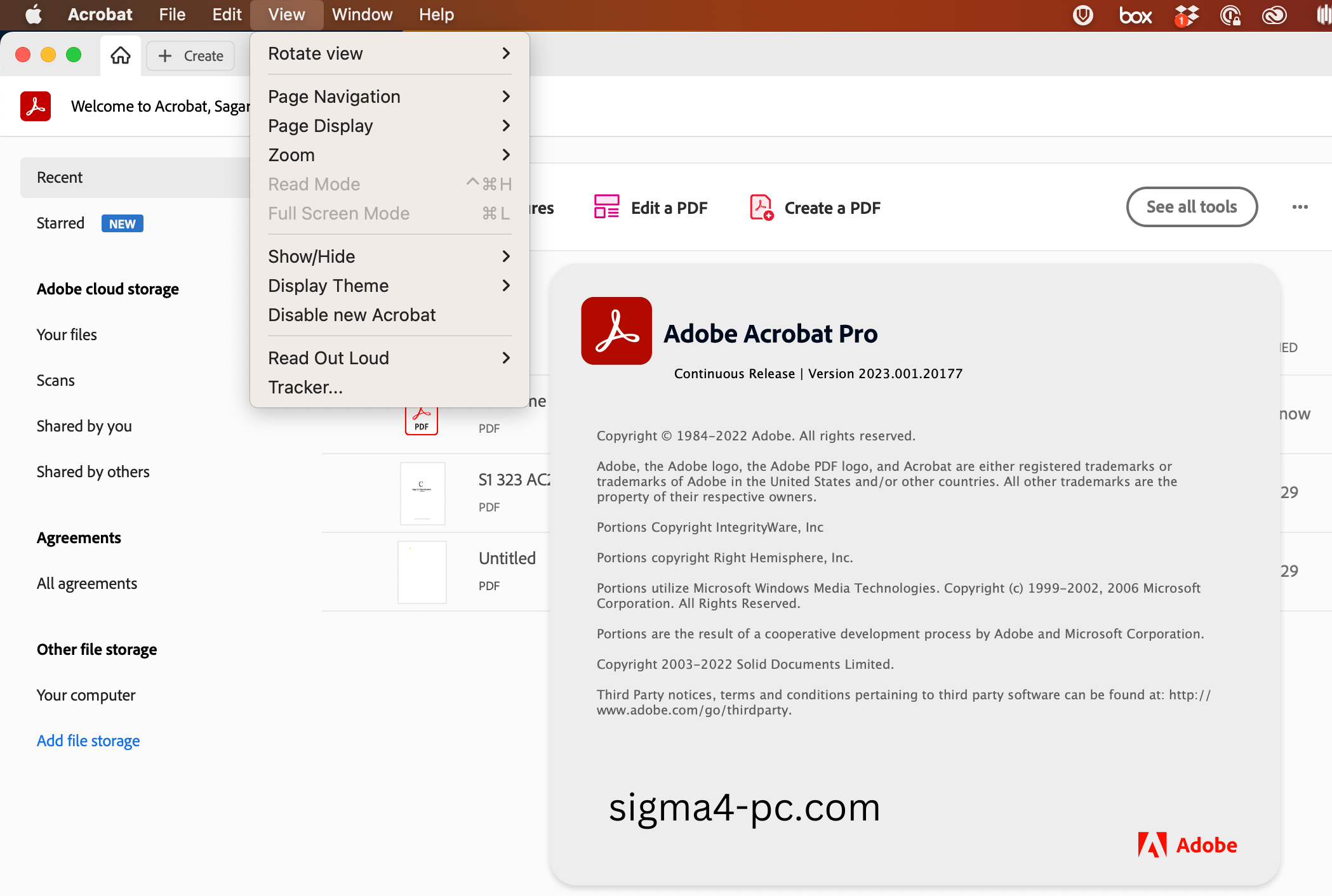Click the Bitwarden shield menu bar icon
The image size is (1332, 896).
click(1083, 15)
